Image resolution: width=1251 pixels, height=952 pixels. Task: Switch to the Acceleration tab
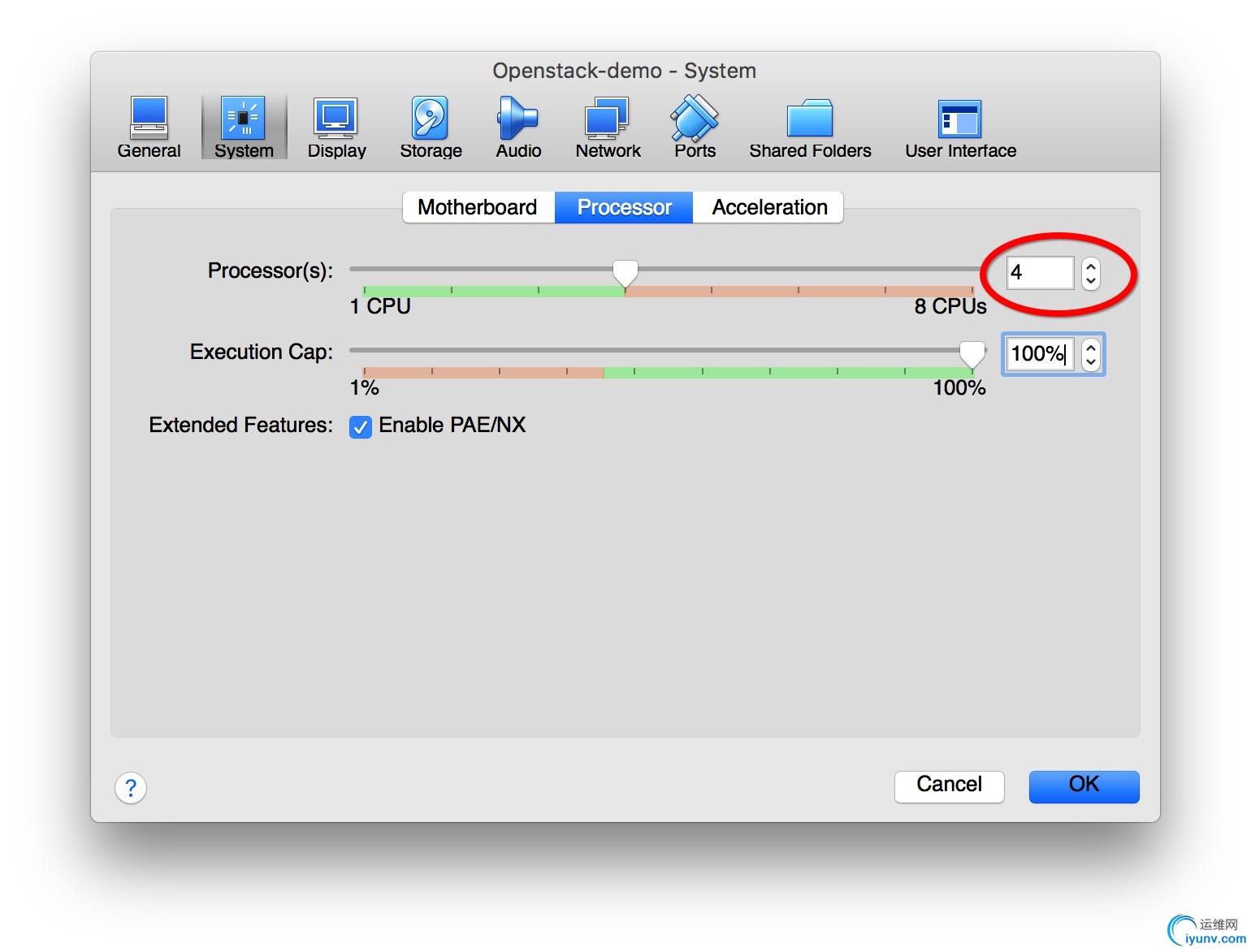[x=768, y=207]
